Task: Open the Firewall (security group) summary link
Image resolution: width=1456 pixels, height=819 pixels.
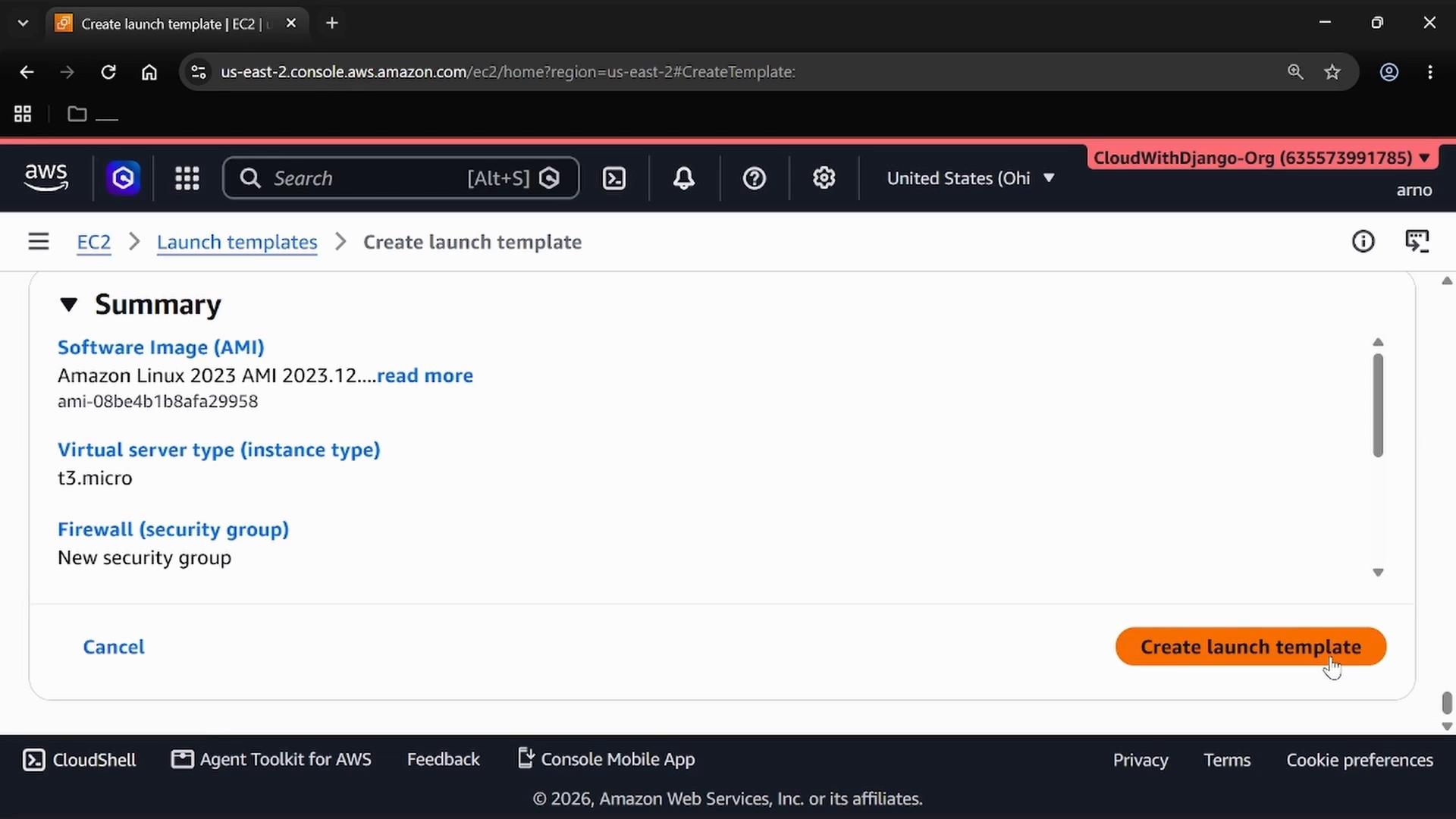Action: pos(173,529)
